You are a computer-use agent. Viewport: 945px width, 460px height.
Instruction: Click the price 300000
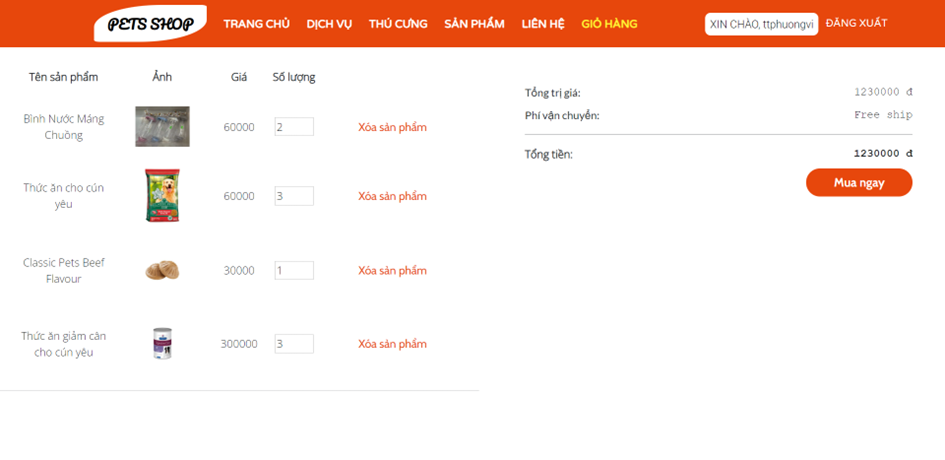click(239, 344)
